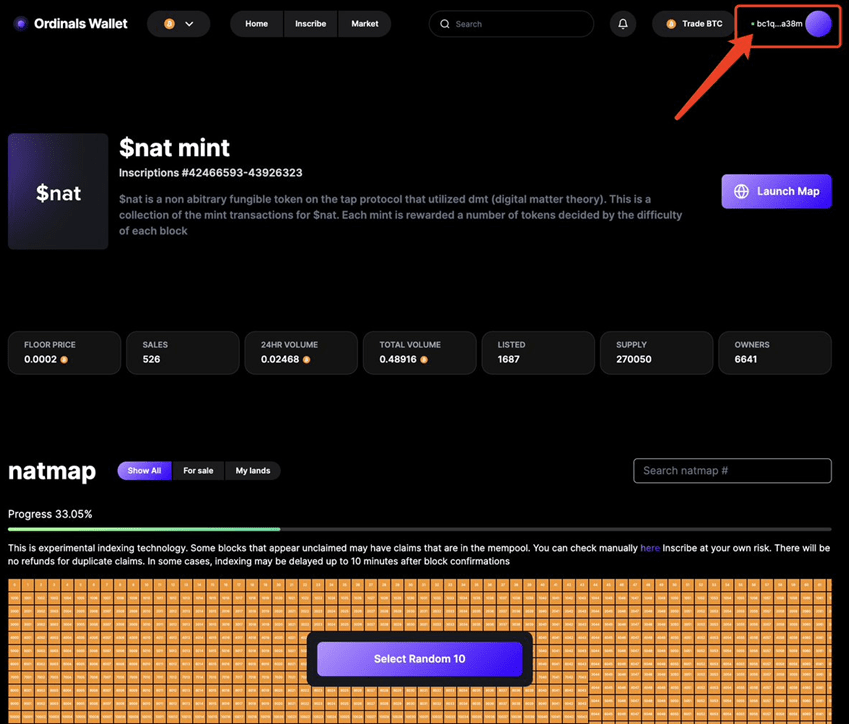
Task: Focus the top Search field
Action: click(x=511, y=24)
